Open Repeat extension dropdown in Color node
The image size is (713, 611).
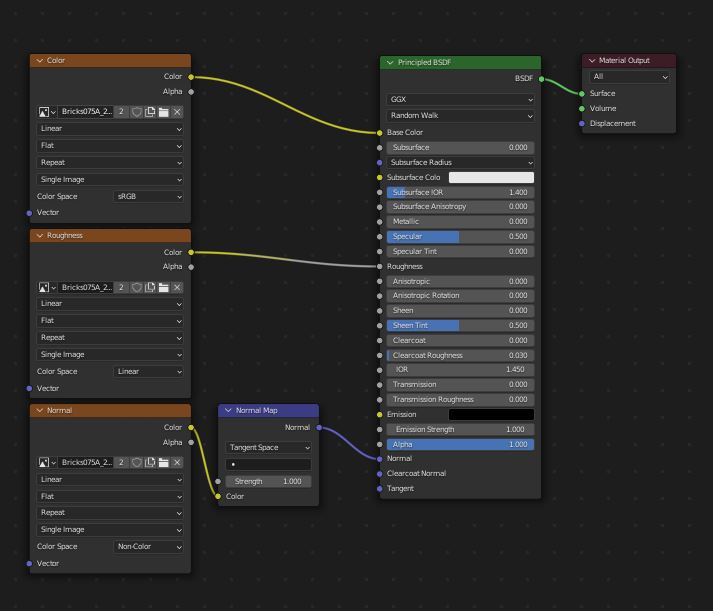coord(110,163)
